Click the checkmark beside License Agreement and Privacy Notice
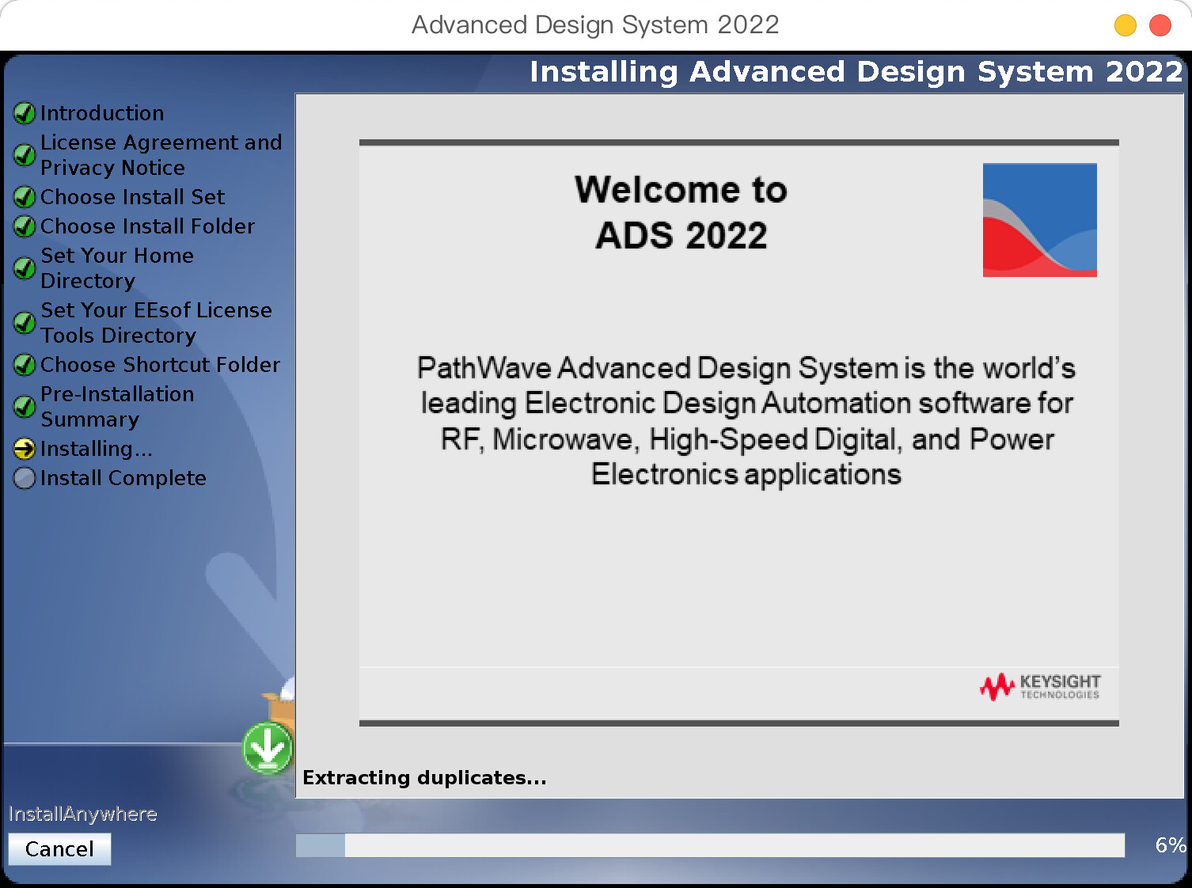1192x888 pixels. (x=24, y=155)
